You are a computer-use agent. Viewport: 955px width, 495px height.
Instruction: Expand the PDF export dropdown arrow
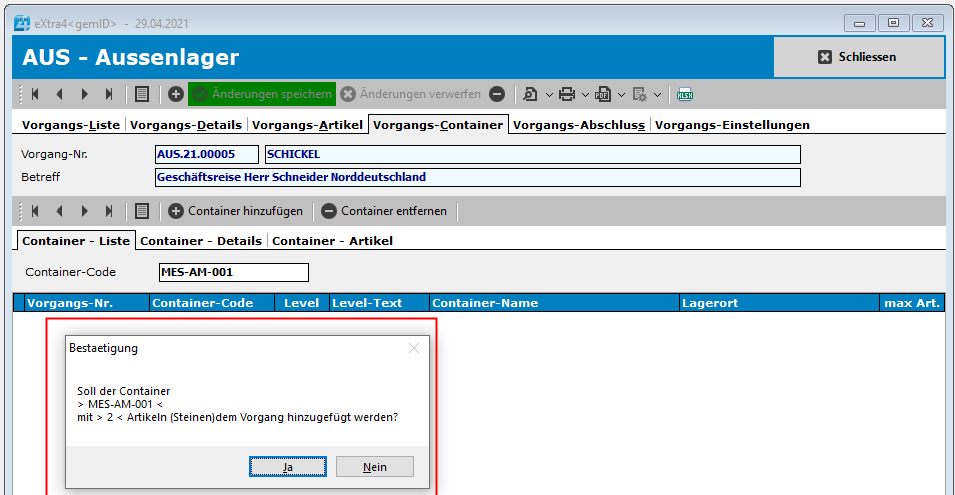click(621, 95)
